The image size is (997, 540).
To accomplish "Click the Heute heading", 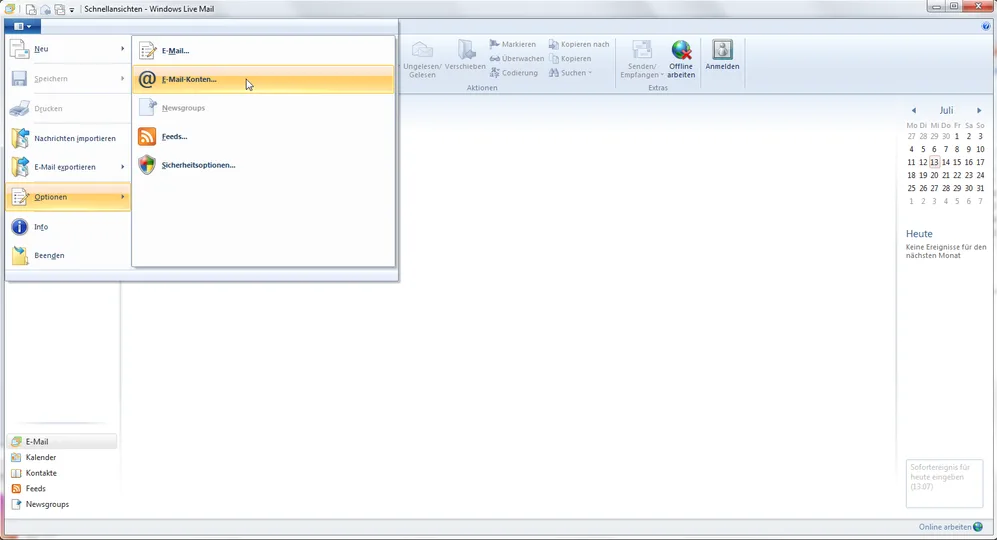I will point(919,234).
